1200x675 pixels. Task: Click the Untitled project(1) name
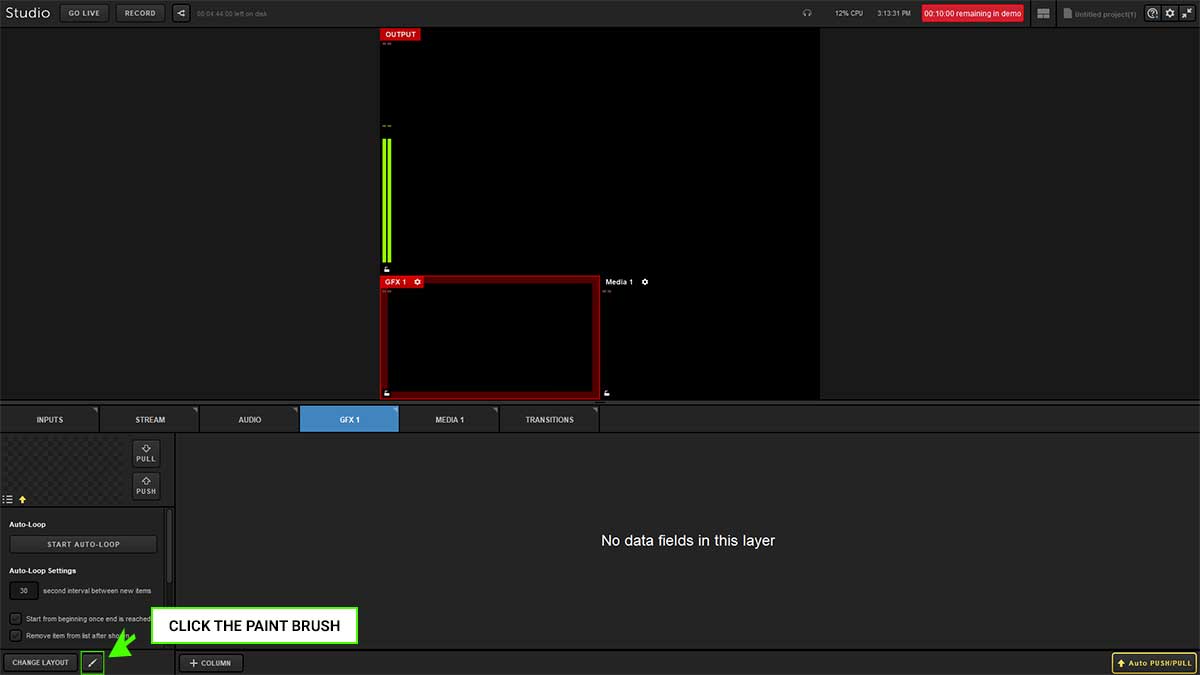coord(1106,14)
